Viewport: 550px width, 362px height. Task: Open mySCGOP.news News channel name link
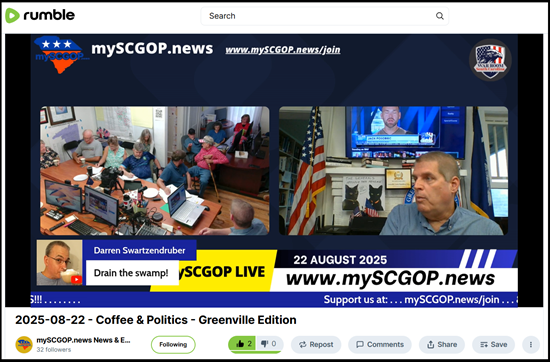click(83, 340)
